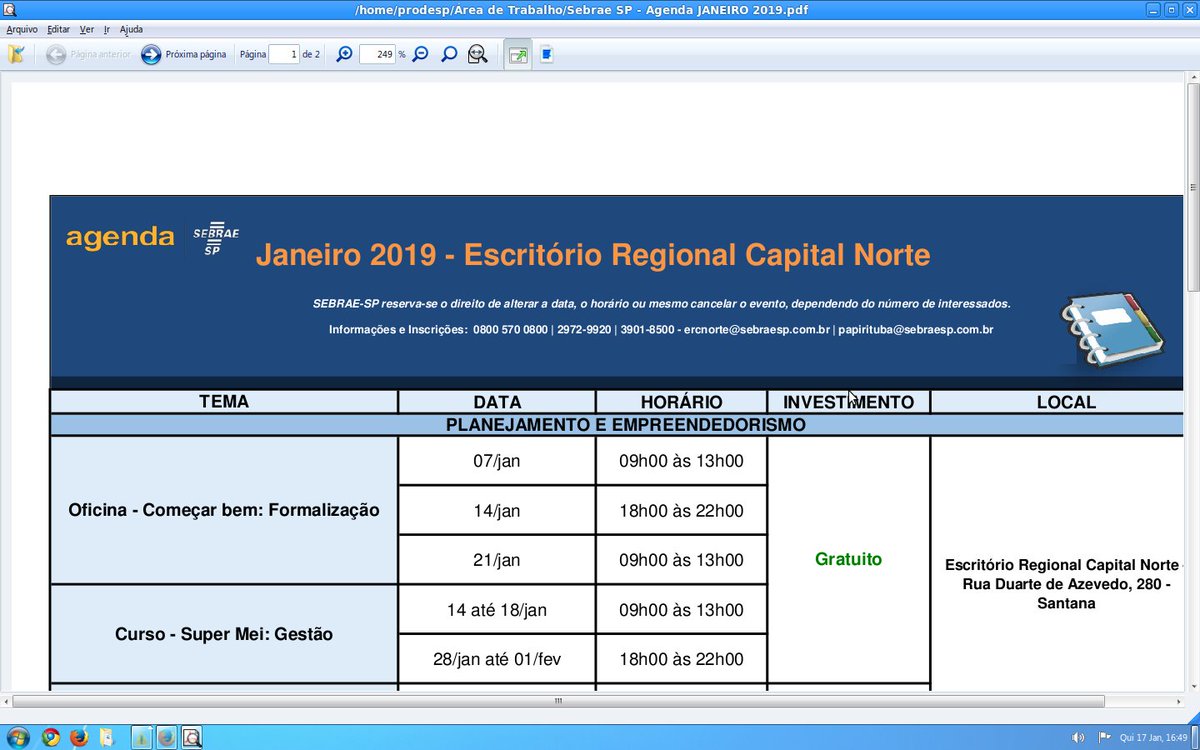Image resolution: width=1200 pixels, height=750 pixels.
Task: Click the TEMA column header
Action: 224,402
